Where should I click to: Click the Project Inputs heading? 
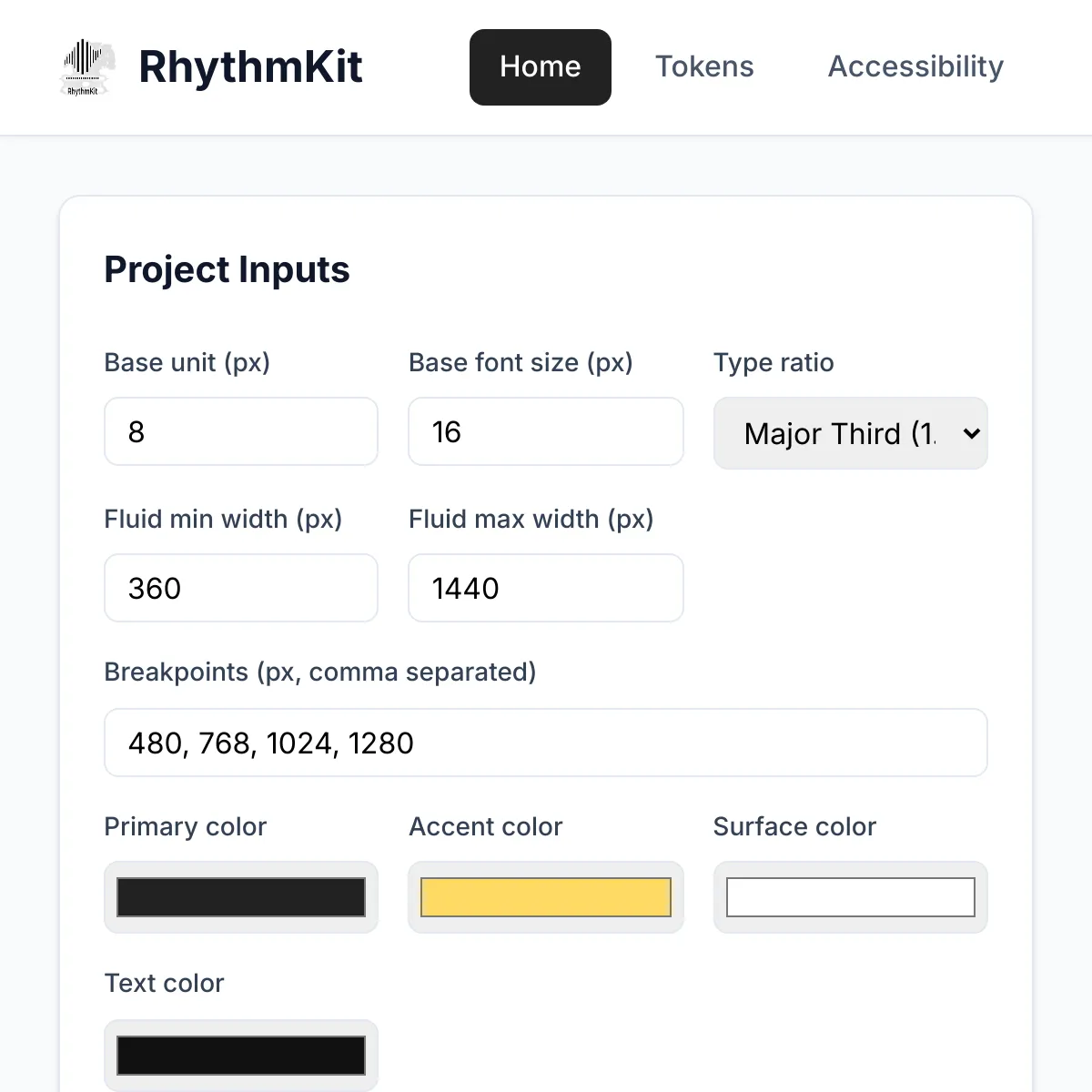[227, 269]
